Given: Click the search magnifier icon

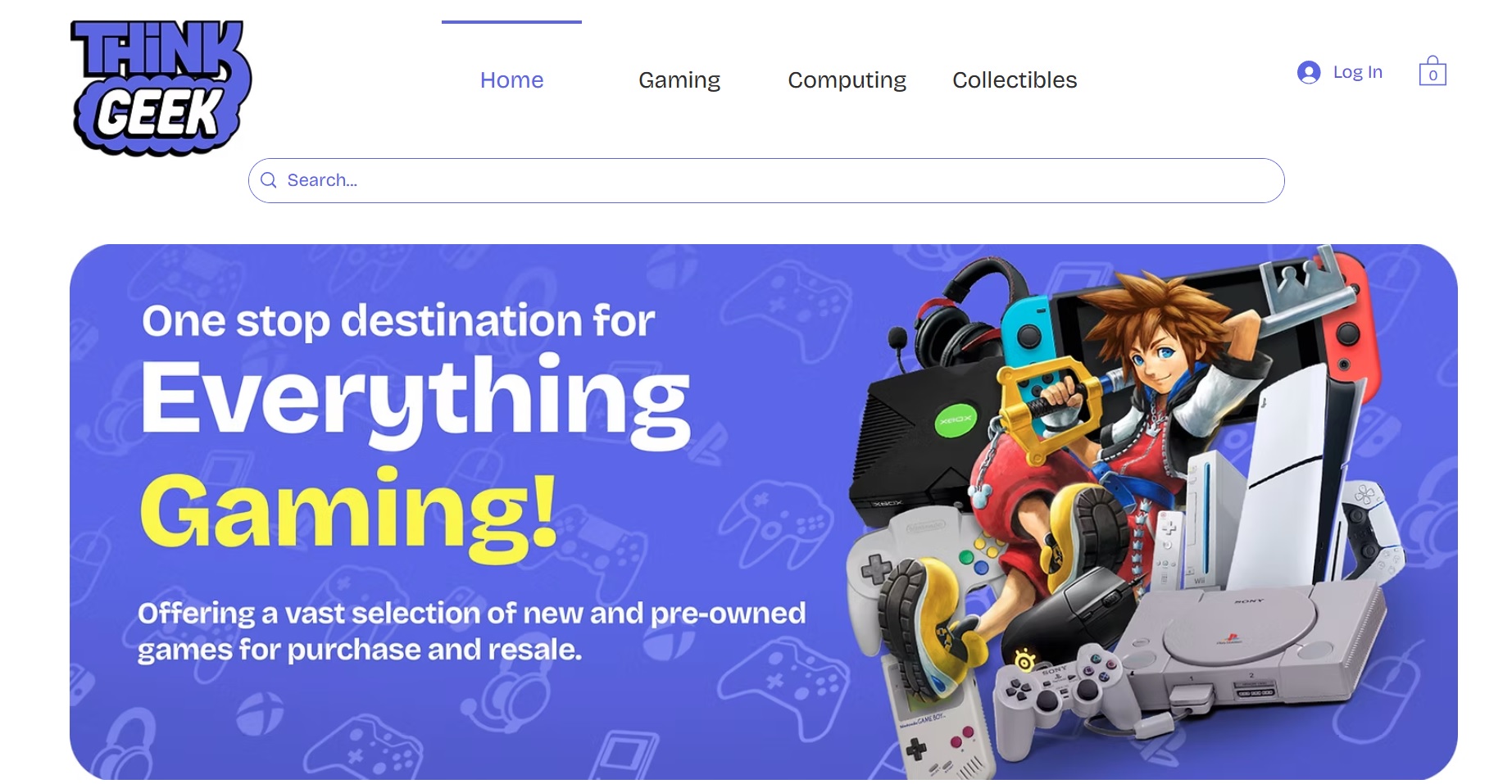Looking at the screenshot, I should click(269, 180).
